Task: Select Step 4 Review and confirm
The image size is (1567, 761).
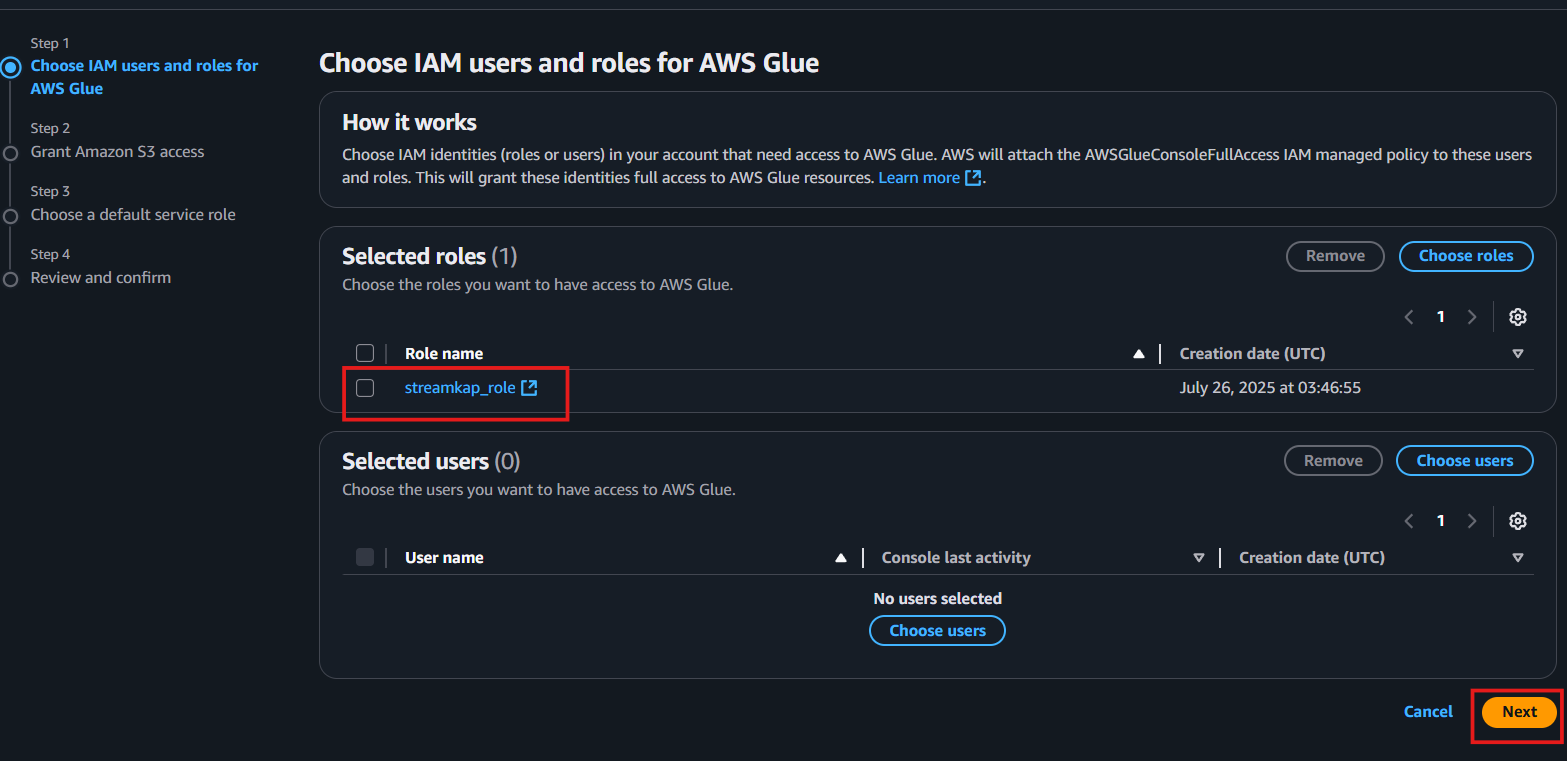Action: (101, 278)
